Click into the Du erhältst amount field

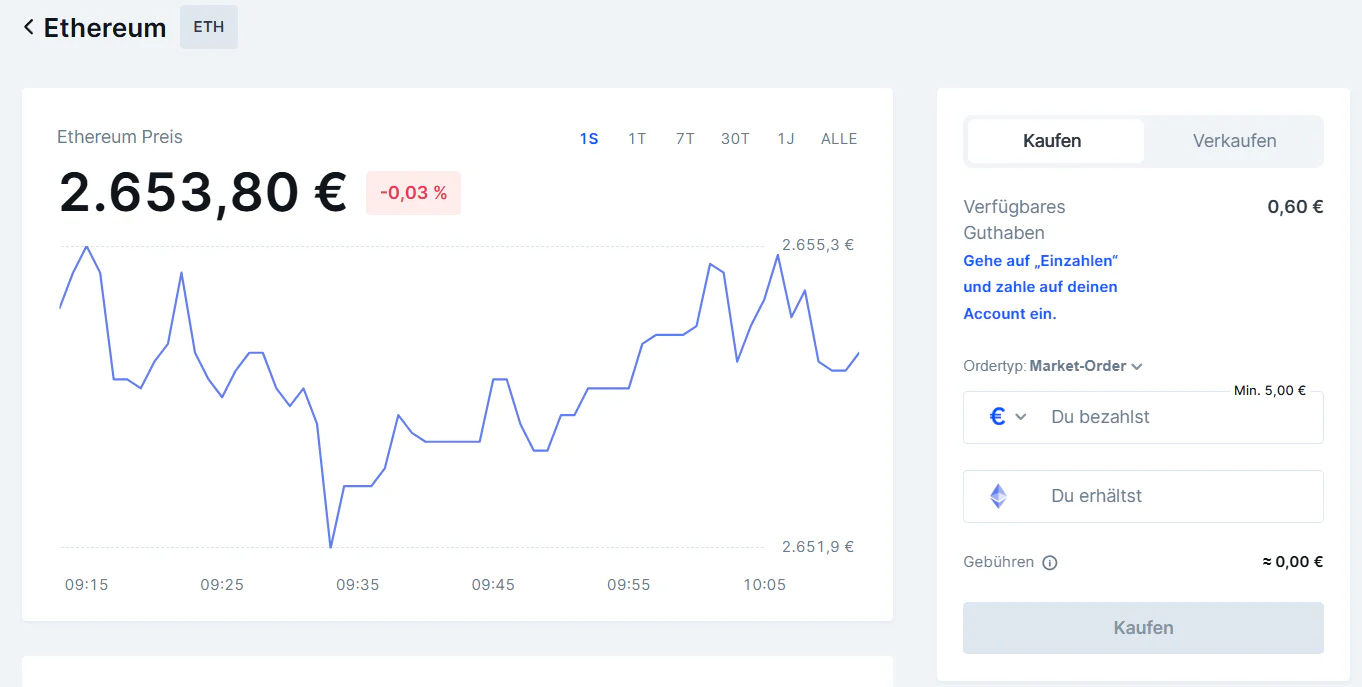point(1150,496)
